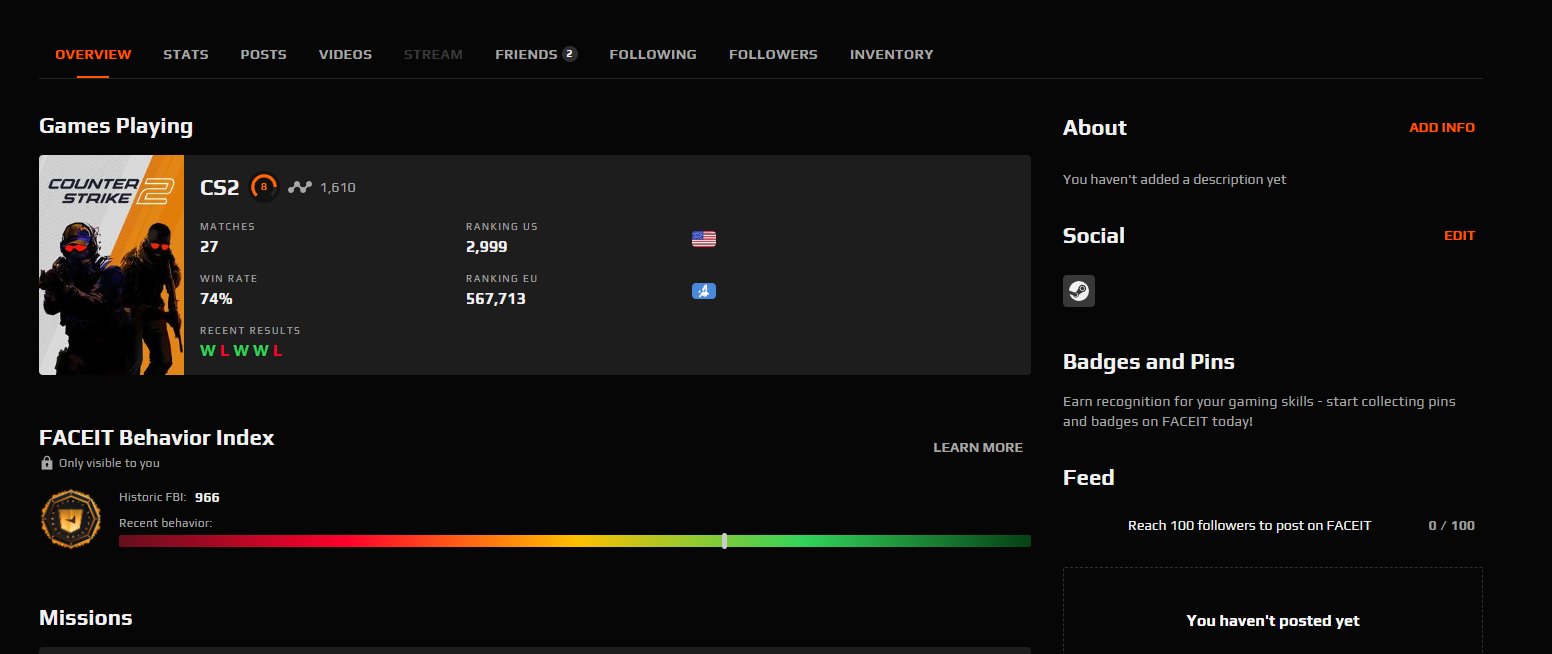Image resolution: width=1552 pixels, height=654 pixels.
Task: View the Following tab
Action: pos(653,54)
